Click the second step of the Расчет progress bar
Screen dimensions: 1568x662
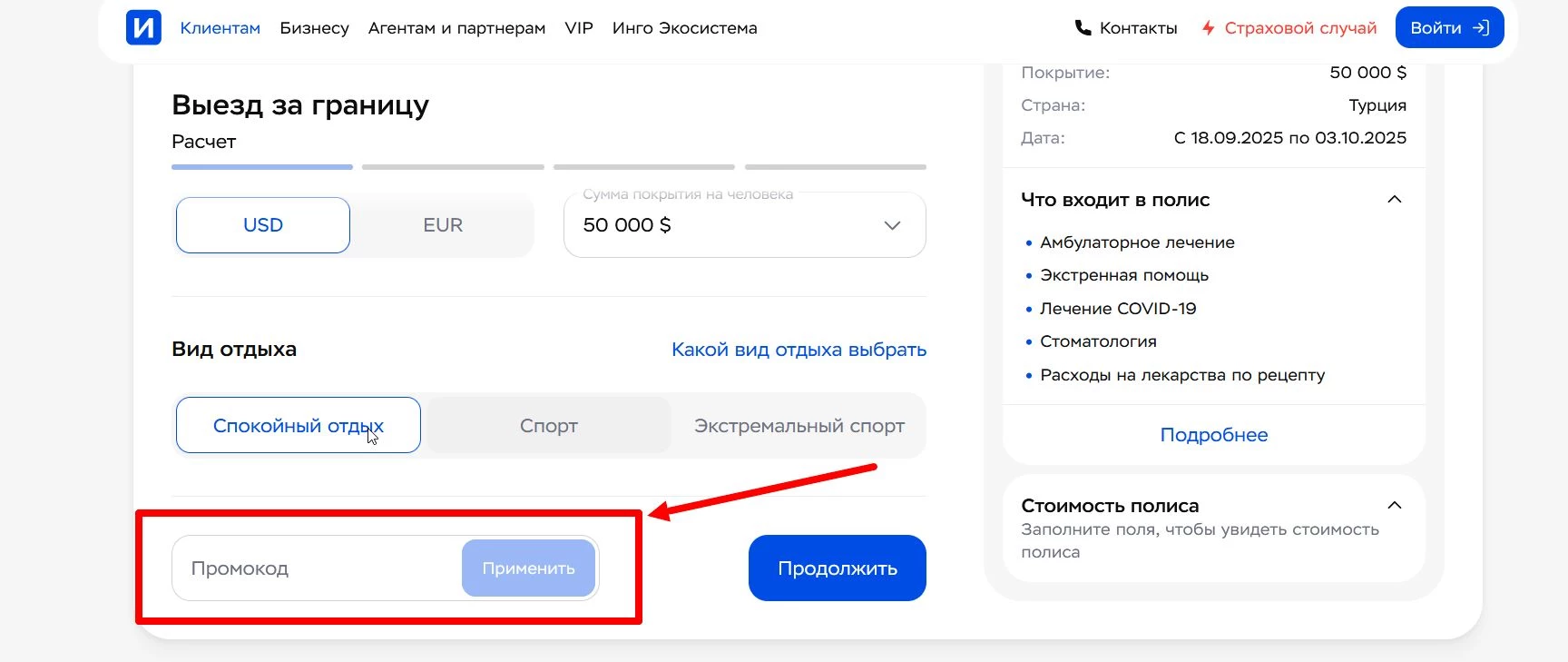(x=452, y=167)
